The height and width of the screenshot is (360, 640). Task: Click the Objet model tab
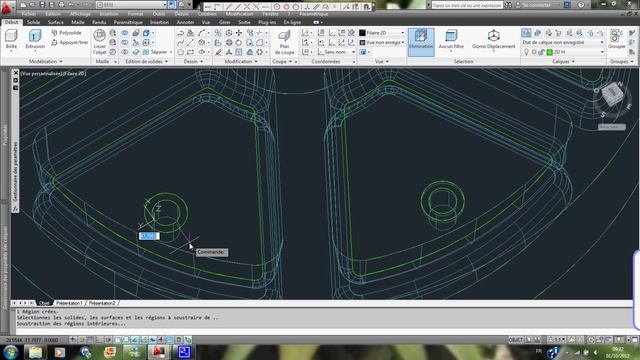(x=44, y=303)
